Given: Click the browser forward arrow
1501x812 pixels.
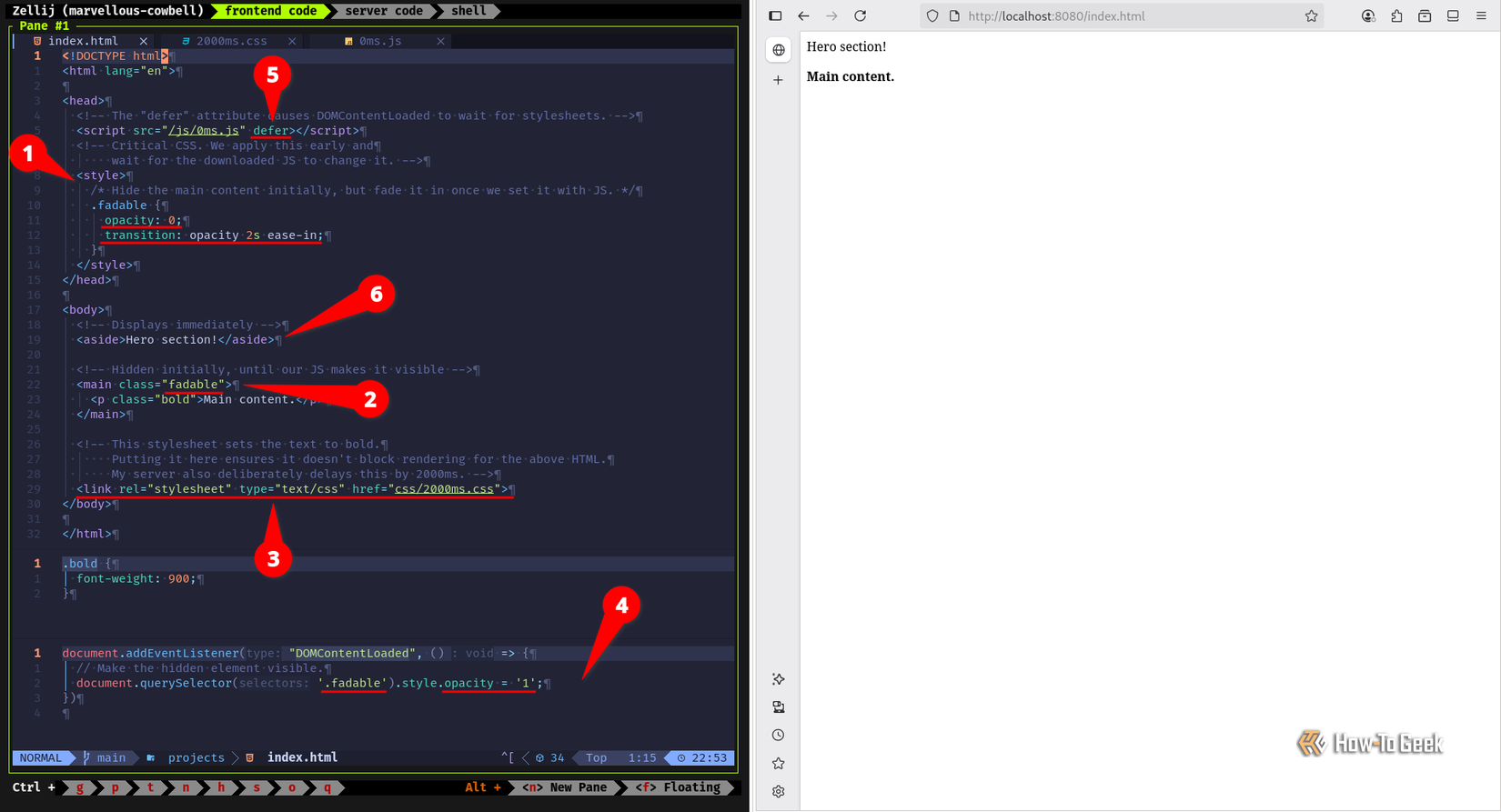Looking at the screenshot, I should 831,15.
